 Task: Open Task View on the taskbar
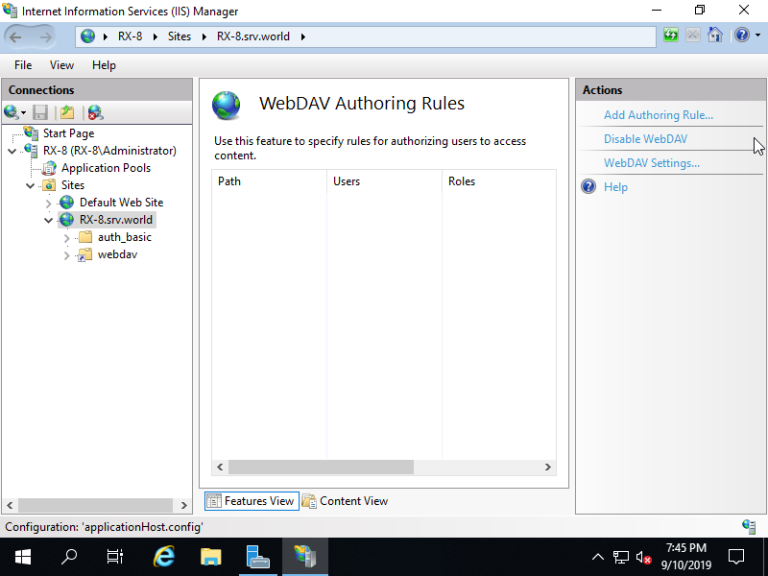(x=115, y=556)
